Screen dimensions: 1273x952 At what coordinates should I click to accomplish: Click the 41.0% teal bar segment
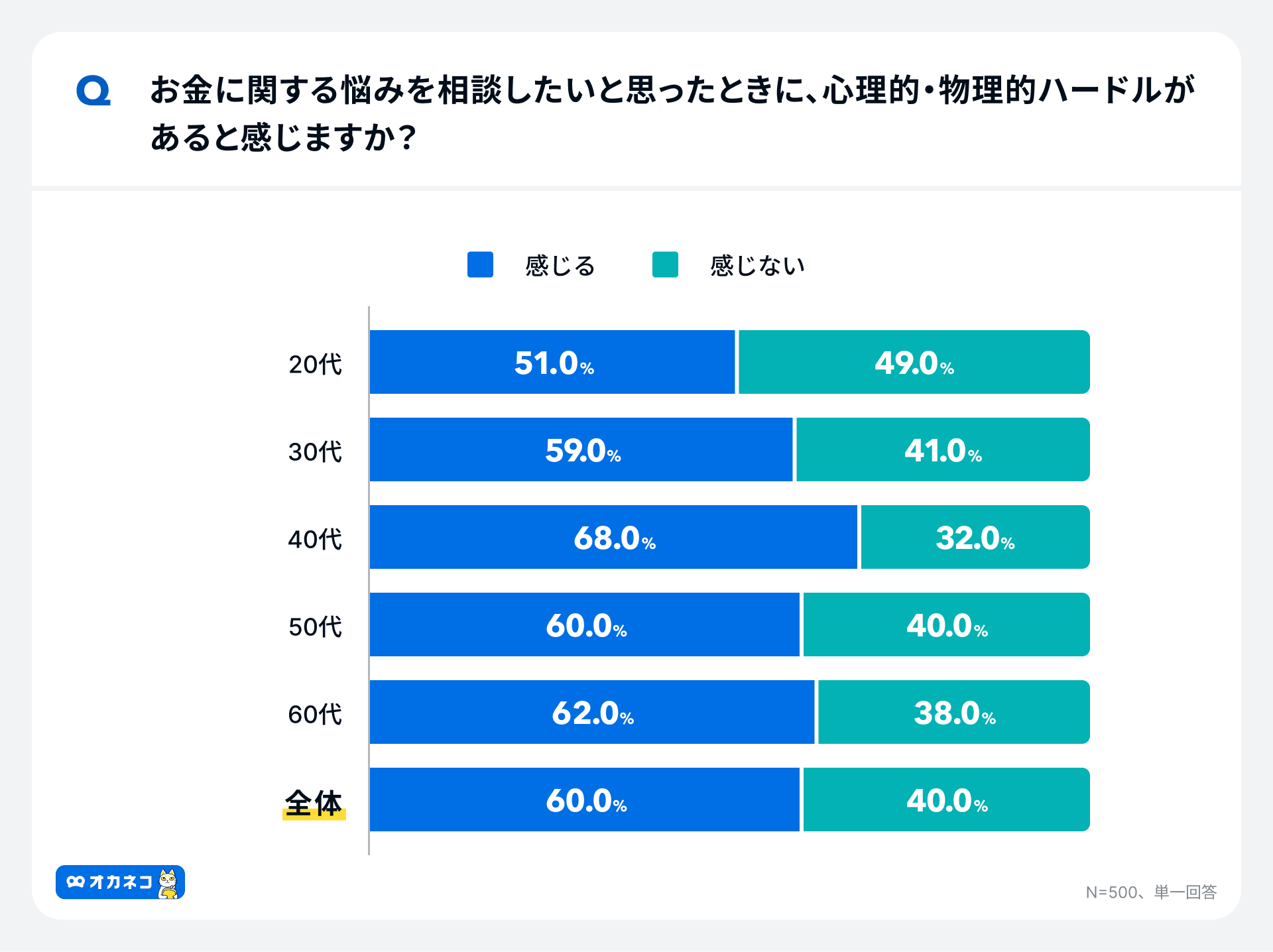[x=942, y=449]
